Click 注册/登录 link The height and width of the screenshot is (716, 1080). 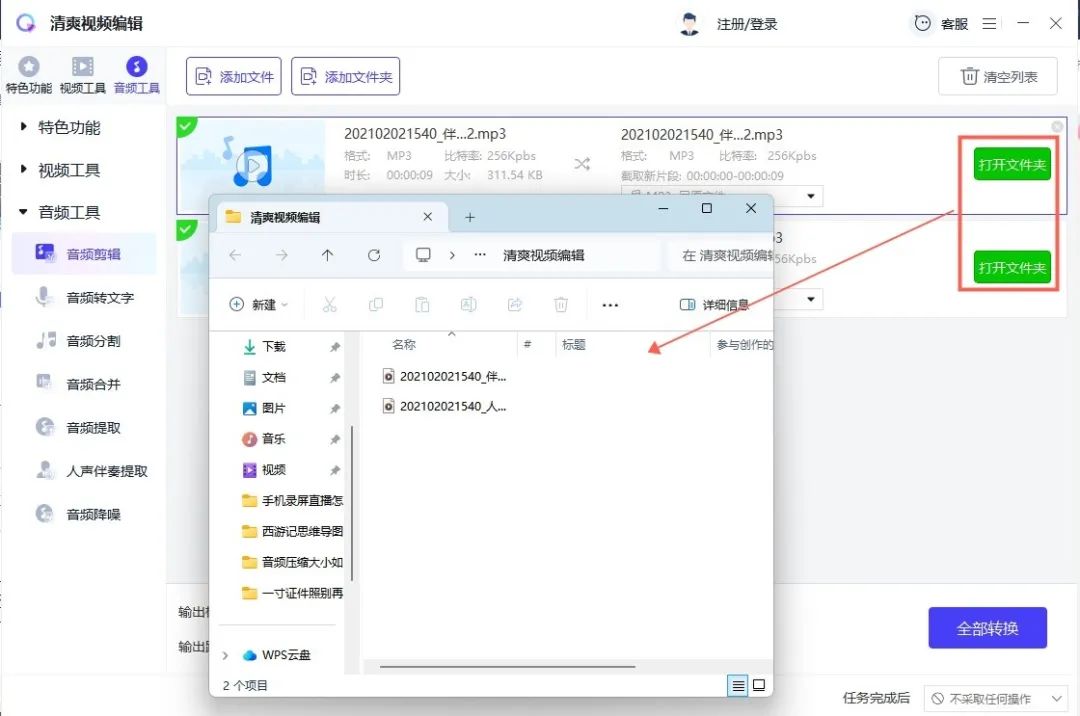click(747, 24)
